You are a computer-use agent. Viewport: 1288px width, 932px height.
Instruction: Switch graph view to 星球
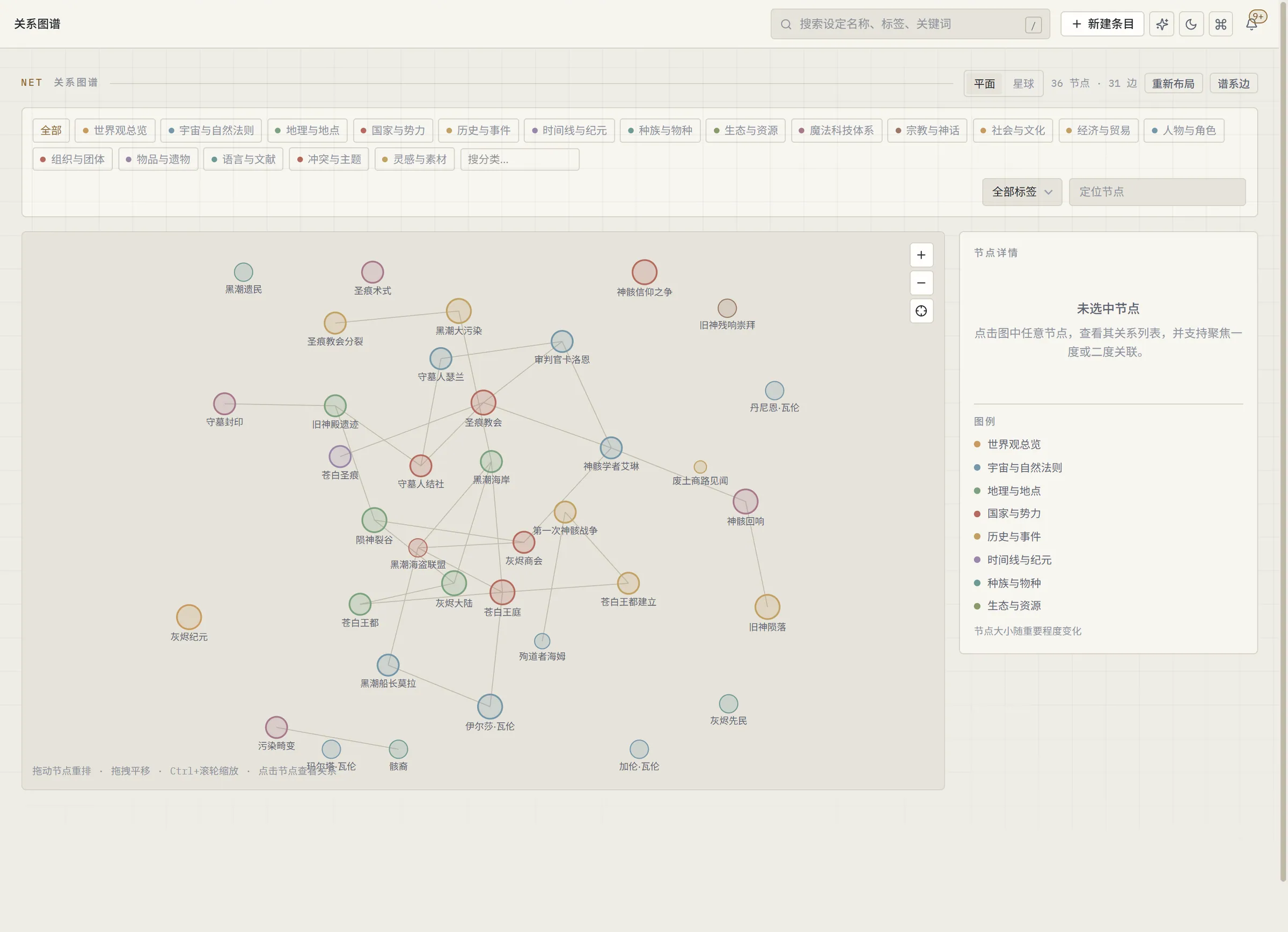point(1023,84)
